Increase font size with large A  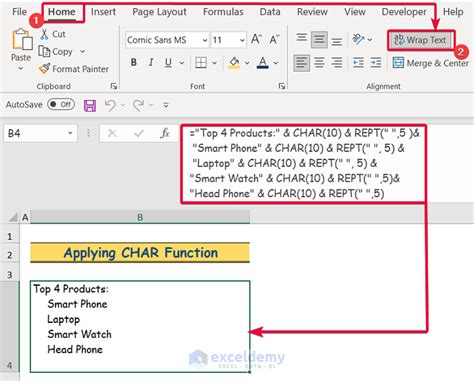tap(256, 39)
